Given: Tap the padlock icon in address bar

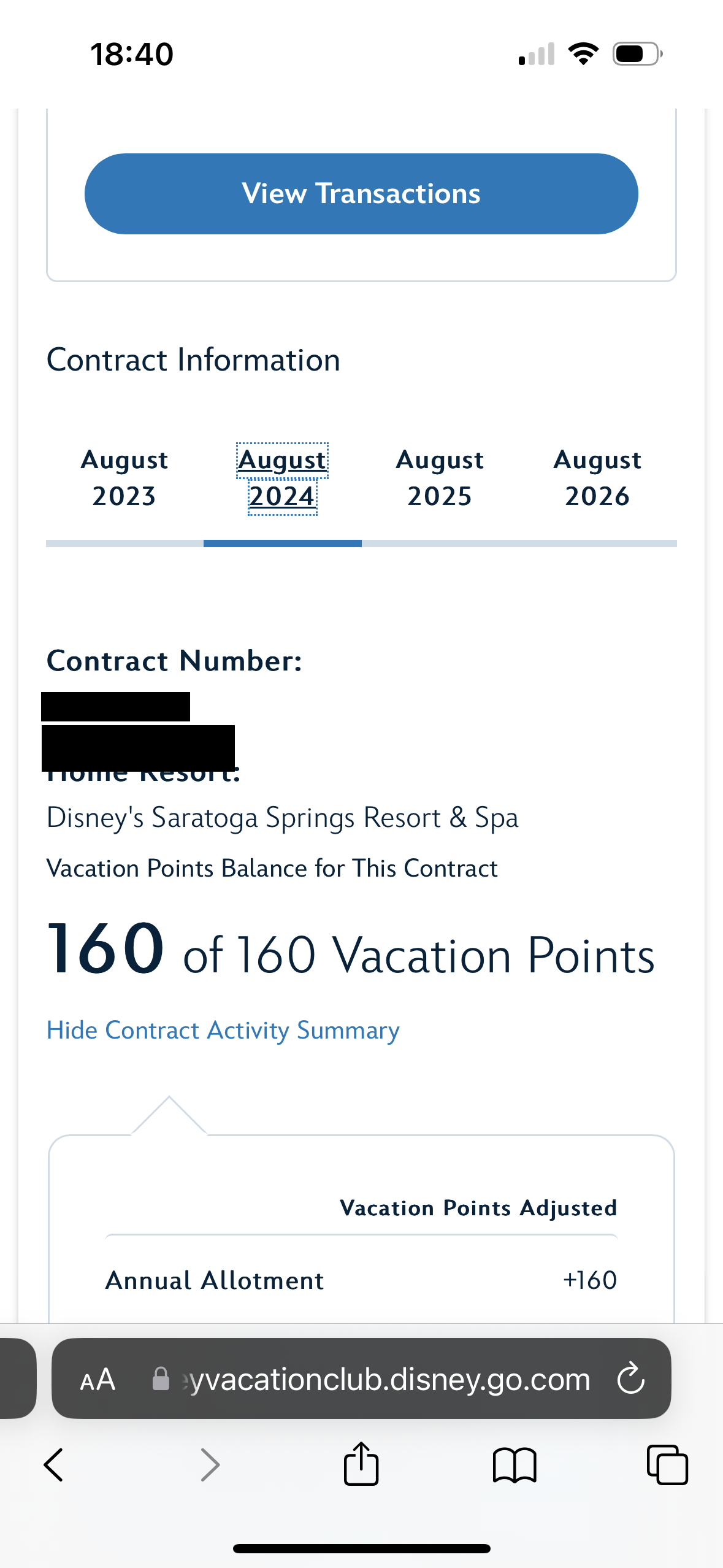Looking at the screenshot, I should point(161,1379).
